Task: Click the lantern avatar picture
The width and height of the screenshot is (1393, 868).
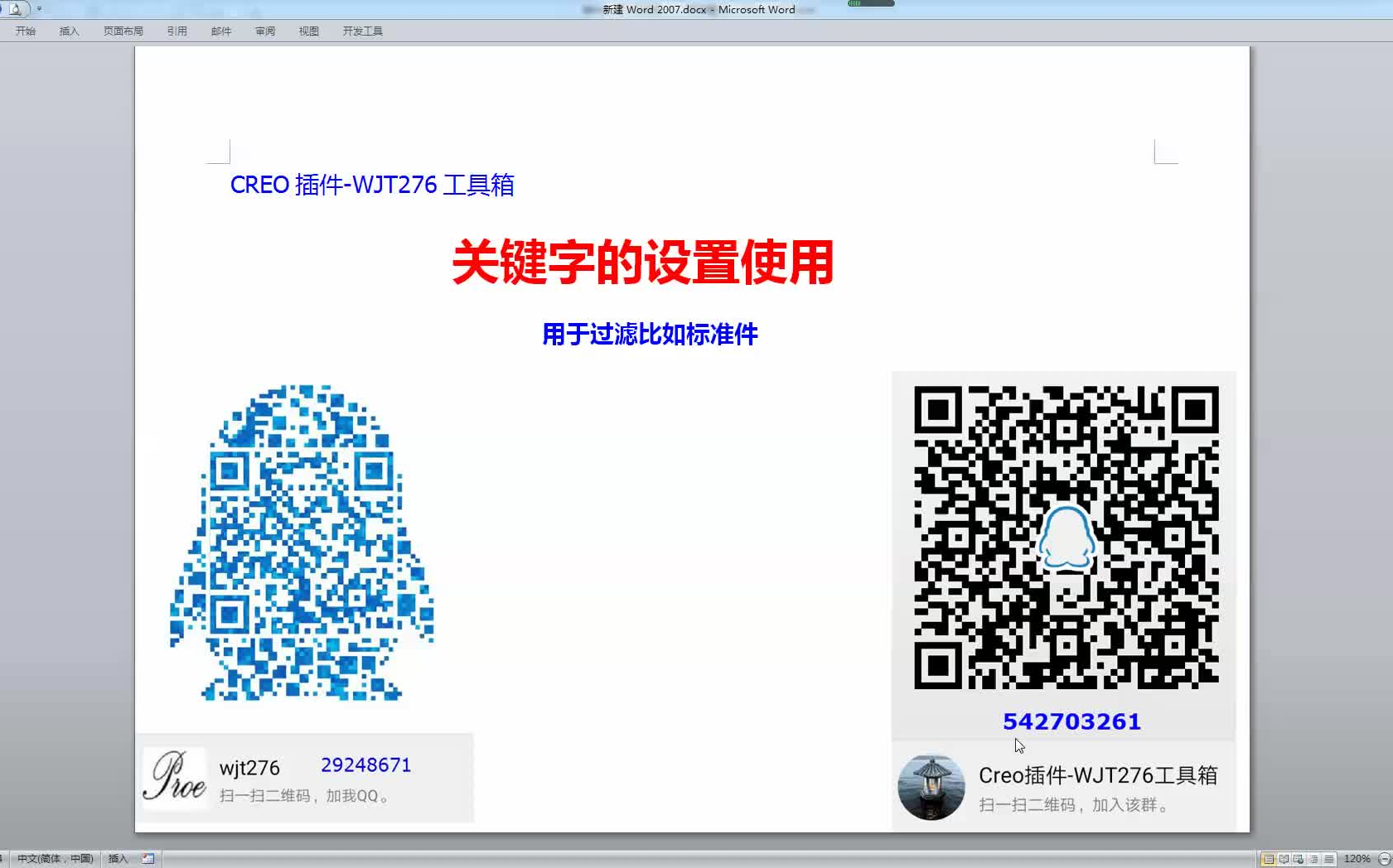Action: [x=931, y=787]
